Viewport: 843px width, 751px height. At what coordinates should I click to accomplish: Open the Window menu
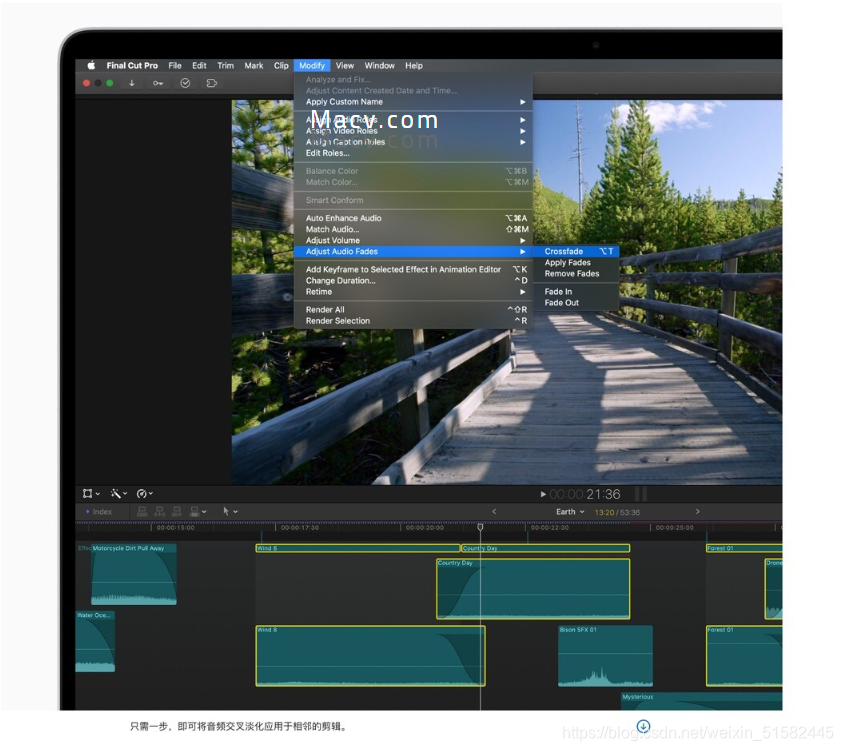pyautogui.click(x=380, y=66)
